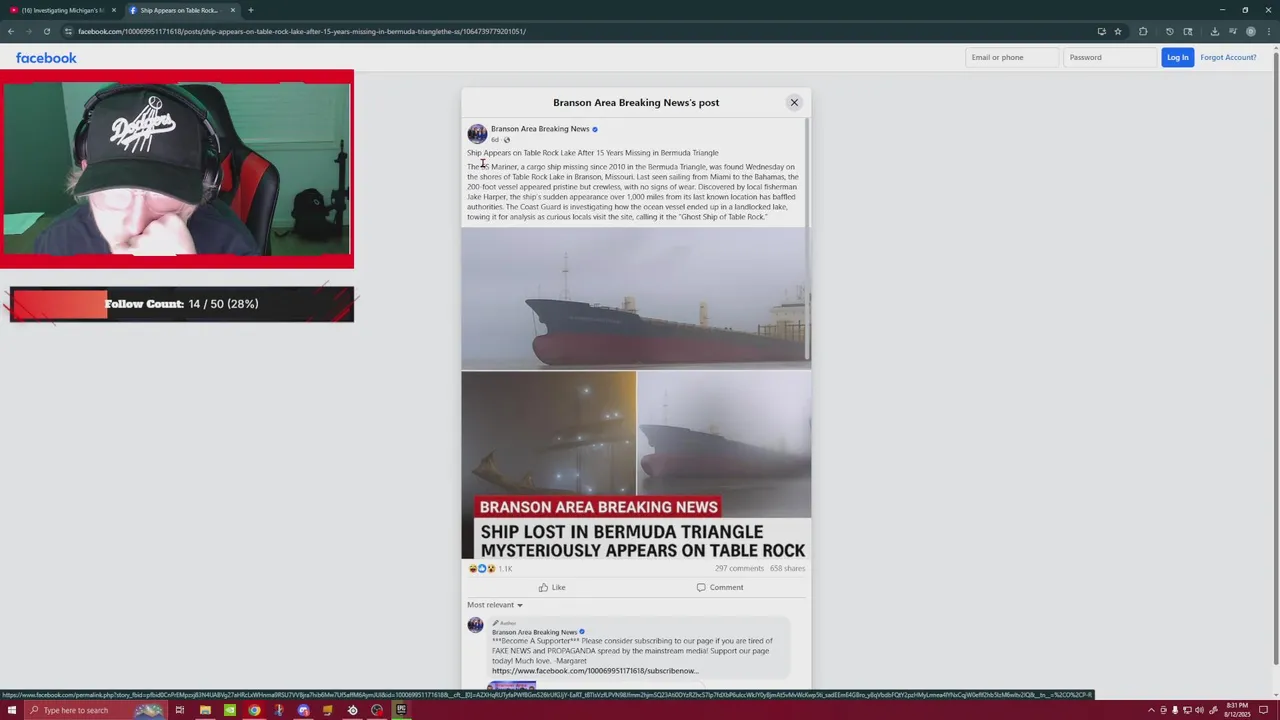Viewport: 1280px width, 720px height.
Task: Click the Branson Area Breaking News profile picture
Action: pyautogui.click(x=477, y=133)
